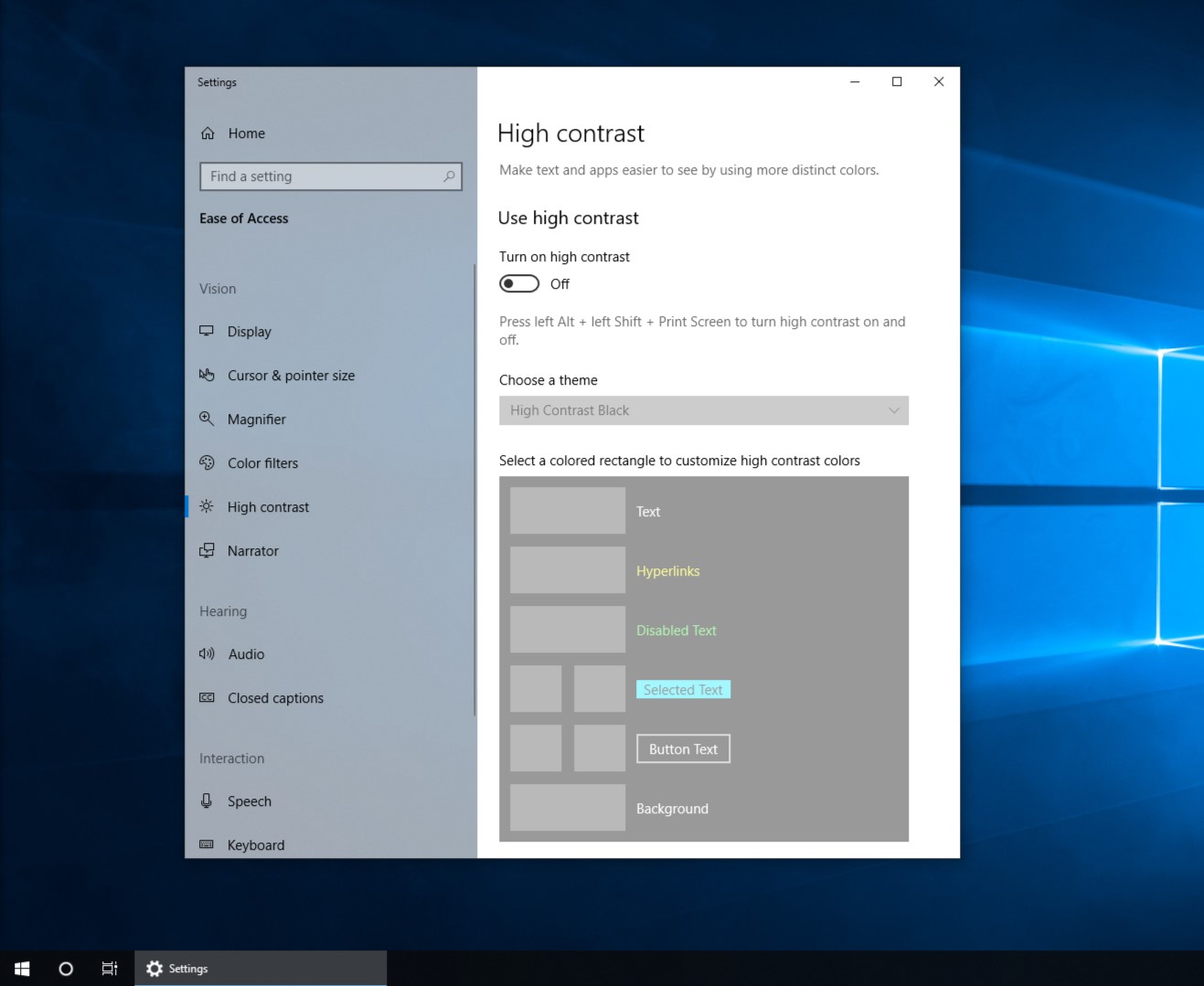1204x986 pixels.
Task: Click the Audio speaker icon
Action: coord(207,654)
